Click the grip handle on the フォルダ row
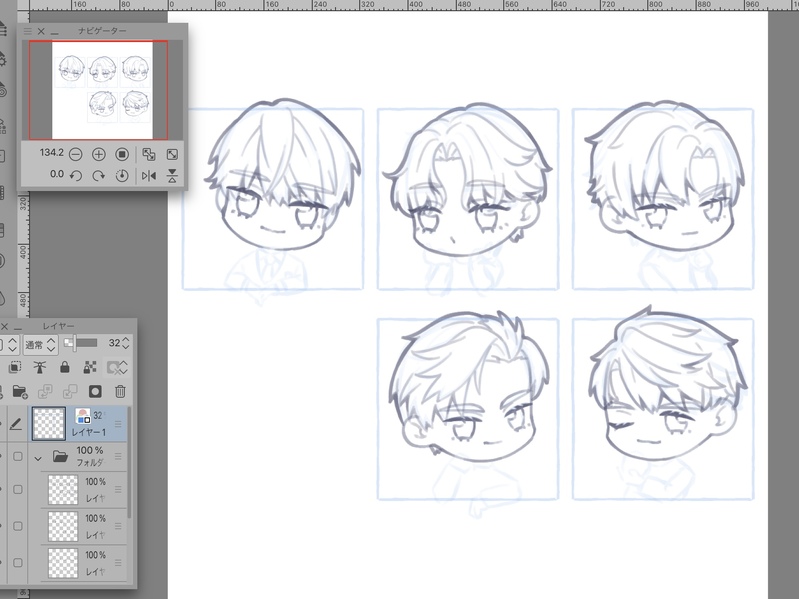799x599 pixels. 118,456
